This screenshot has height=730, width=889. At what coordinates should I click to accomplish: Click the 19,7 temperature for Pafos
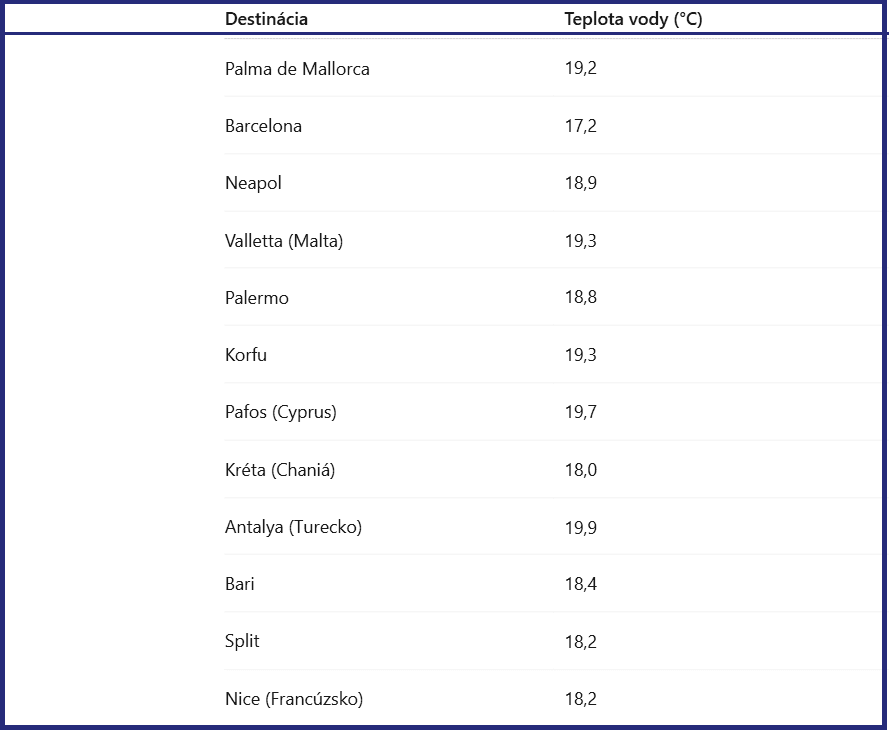coord(580,412)
